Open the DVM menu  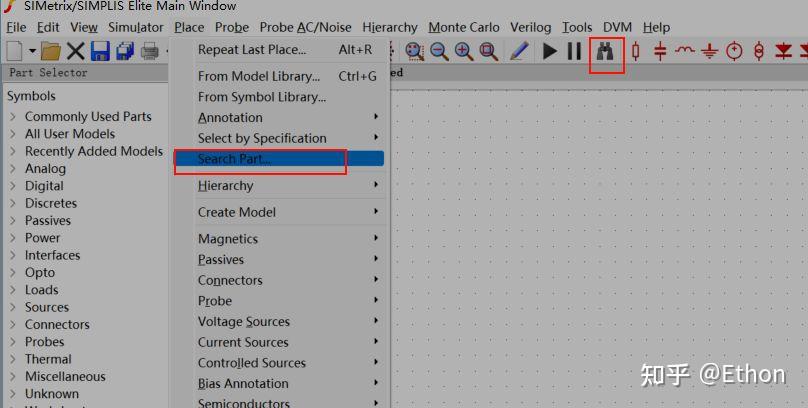[617, 27]
